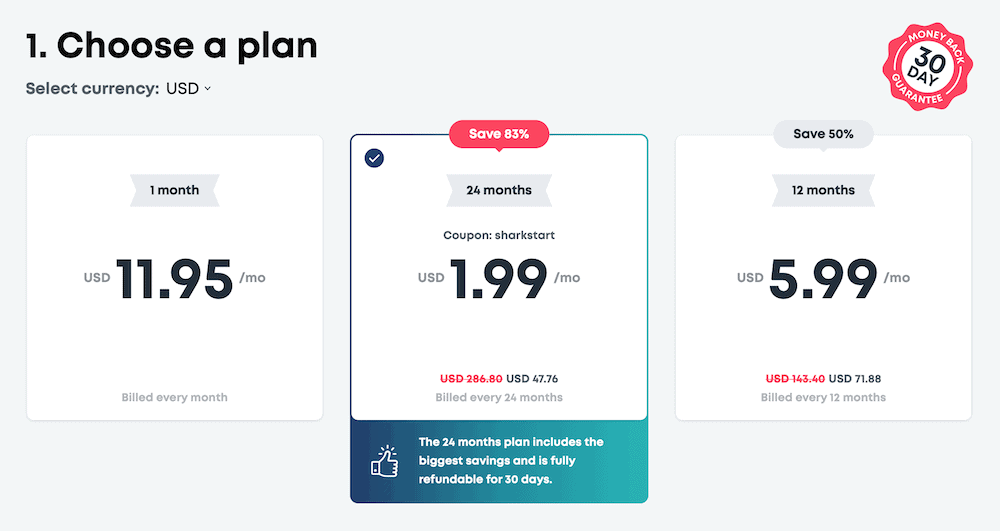This screenshot has height=531, width=1000.
Task: Click the crossed-out USD 143.40 price
Action: (796, 379)
